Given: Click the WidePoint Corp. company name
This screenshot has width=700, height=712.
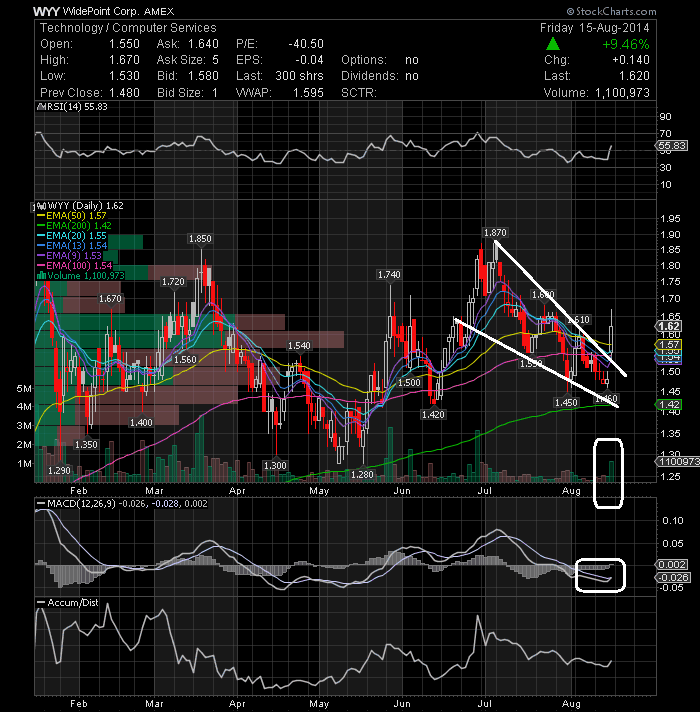Looking at the screenshot, I should tap(101, 11).
